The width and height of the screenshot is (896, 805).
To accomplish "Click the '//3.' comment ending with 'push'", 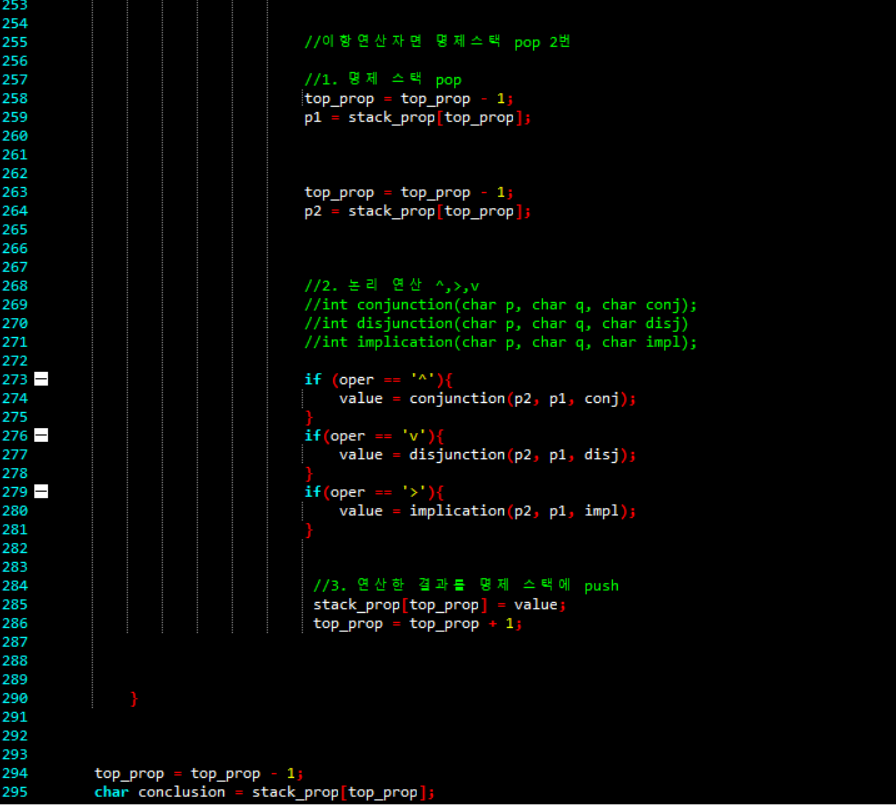I will 466,586.
